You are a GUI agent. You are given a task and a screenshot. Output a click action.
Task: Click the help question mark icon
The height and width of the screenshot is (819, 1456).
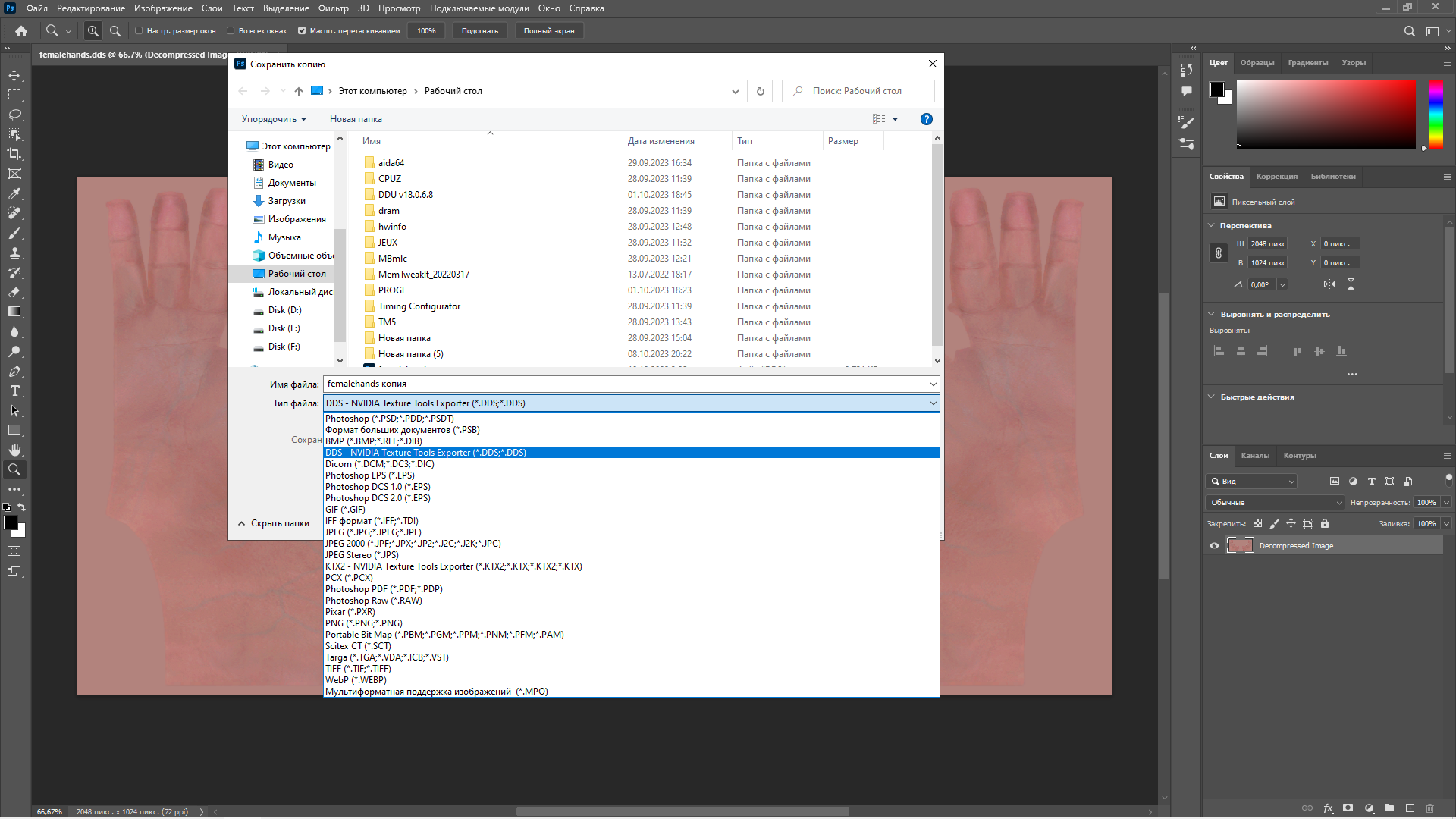pyautogui.click(x=926, y=119)
